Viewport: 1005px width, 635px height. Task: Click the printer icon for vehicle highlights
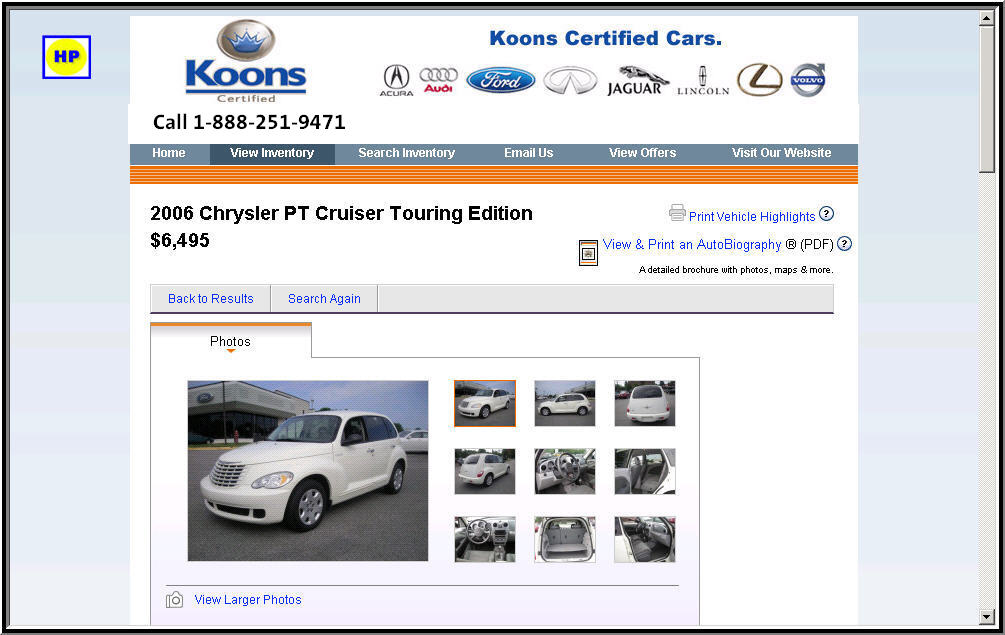coord(677,213)
